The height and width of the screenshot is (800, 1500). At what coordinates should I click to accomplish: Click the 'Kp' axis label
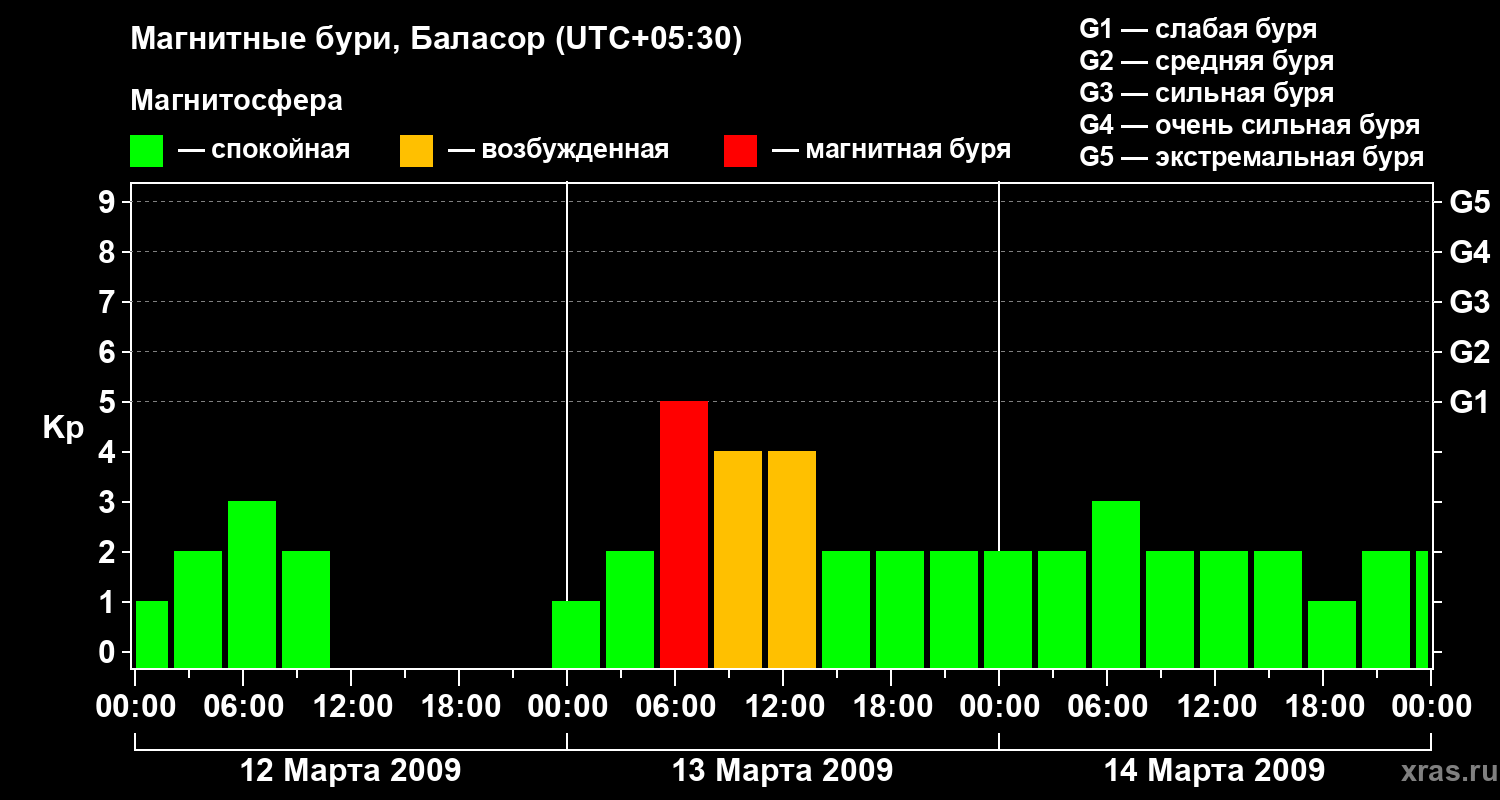pos(63,429)
